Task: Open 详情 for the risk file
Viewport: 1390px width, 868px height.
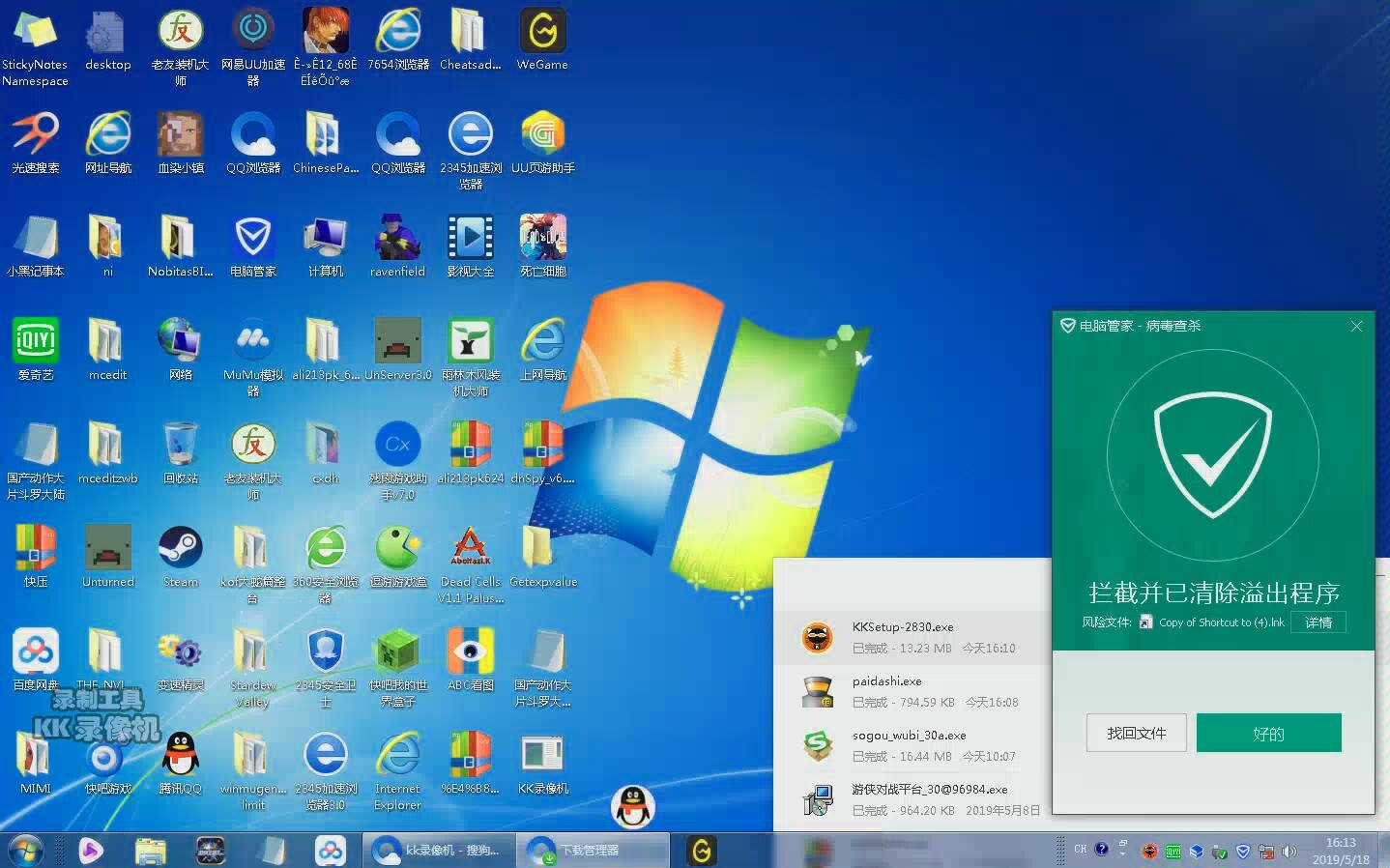Action: coord(1318,622)
